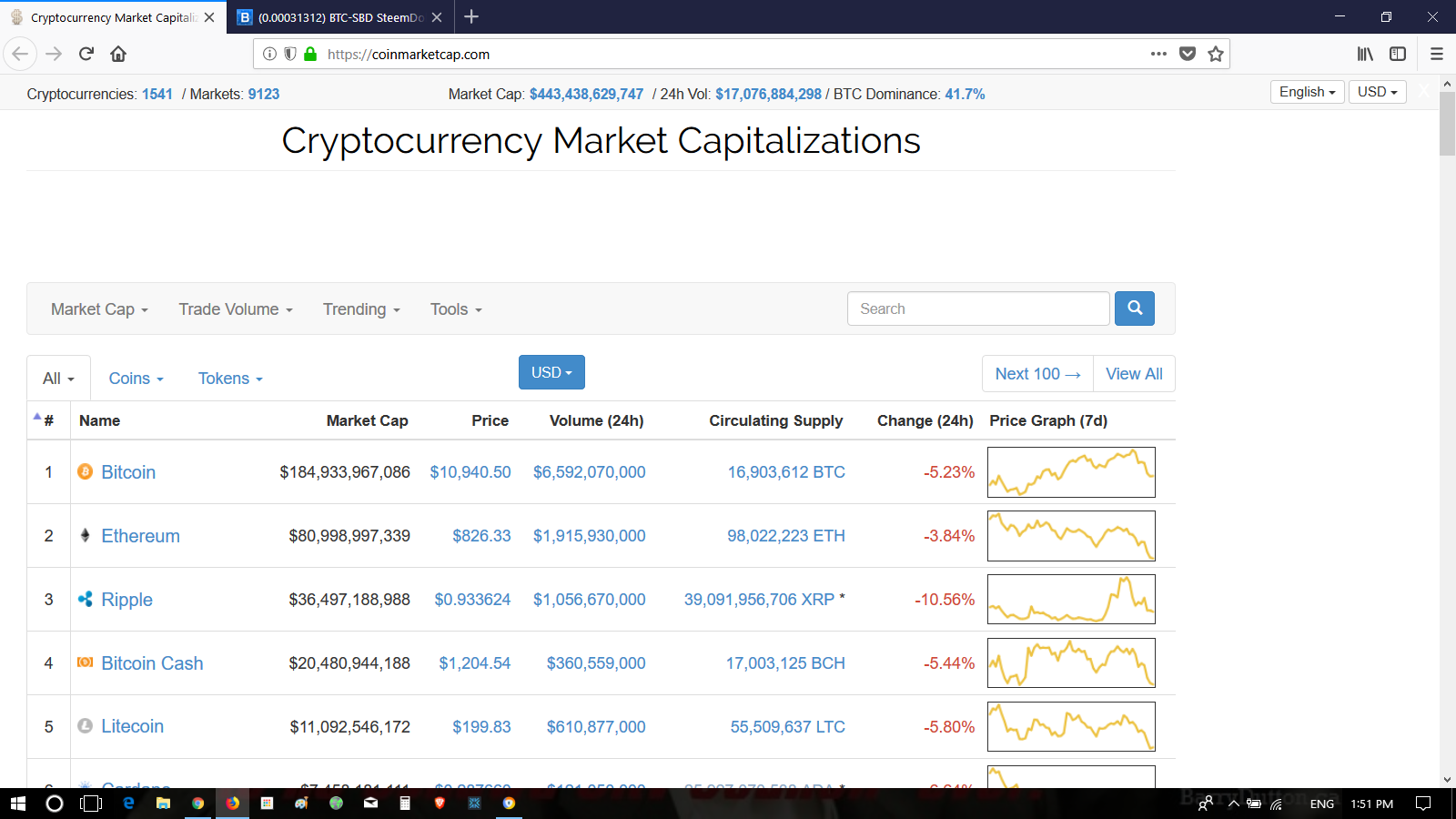The height and width of the screenshot is (819, 1456).
Task: Reload the page using refresh icon
Action: point(86,54)
